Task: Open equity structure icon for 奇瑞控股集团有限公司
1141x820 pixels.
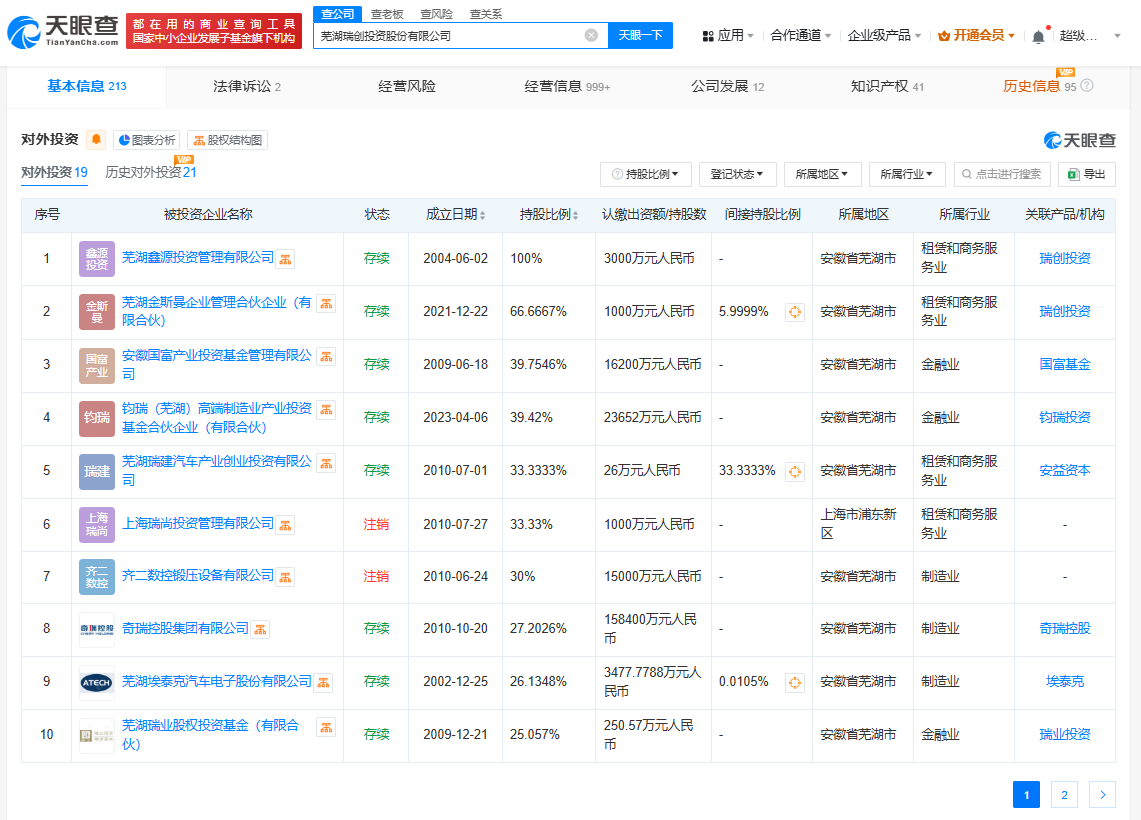Action: tap(260, 629)
